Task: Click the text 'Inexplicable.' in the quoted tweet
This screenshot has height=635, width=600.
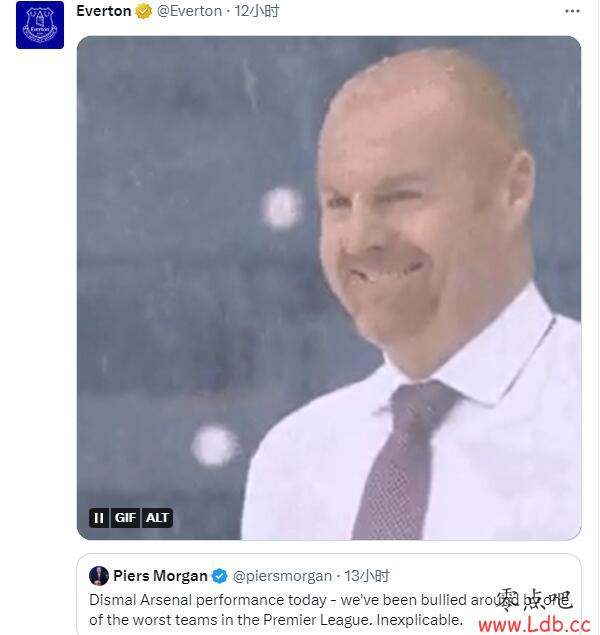Action: click(x=419, y=620)
